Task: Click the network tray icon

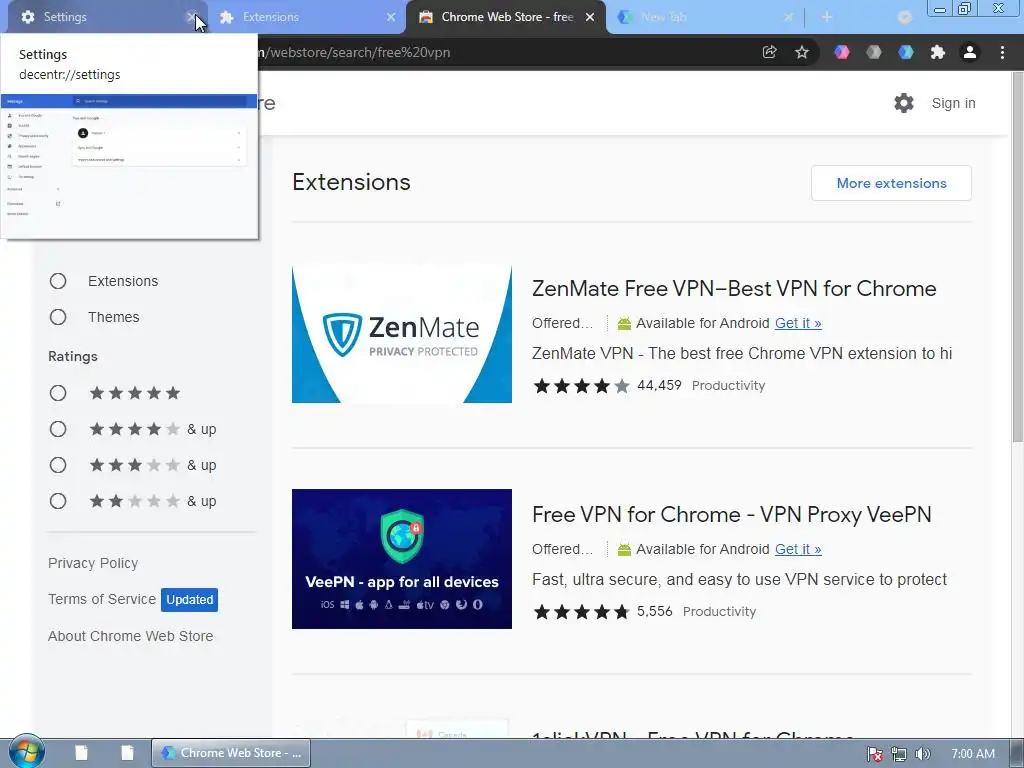Action: pyautogui.click(x=899, y=754)
